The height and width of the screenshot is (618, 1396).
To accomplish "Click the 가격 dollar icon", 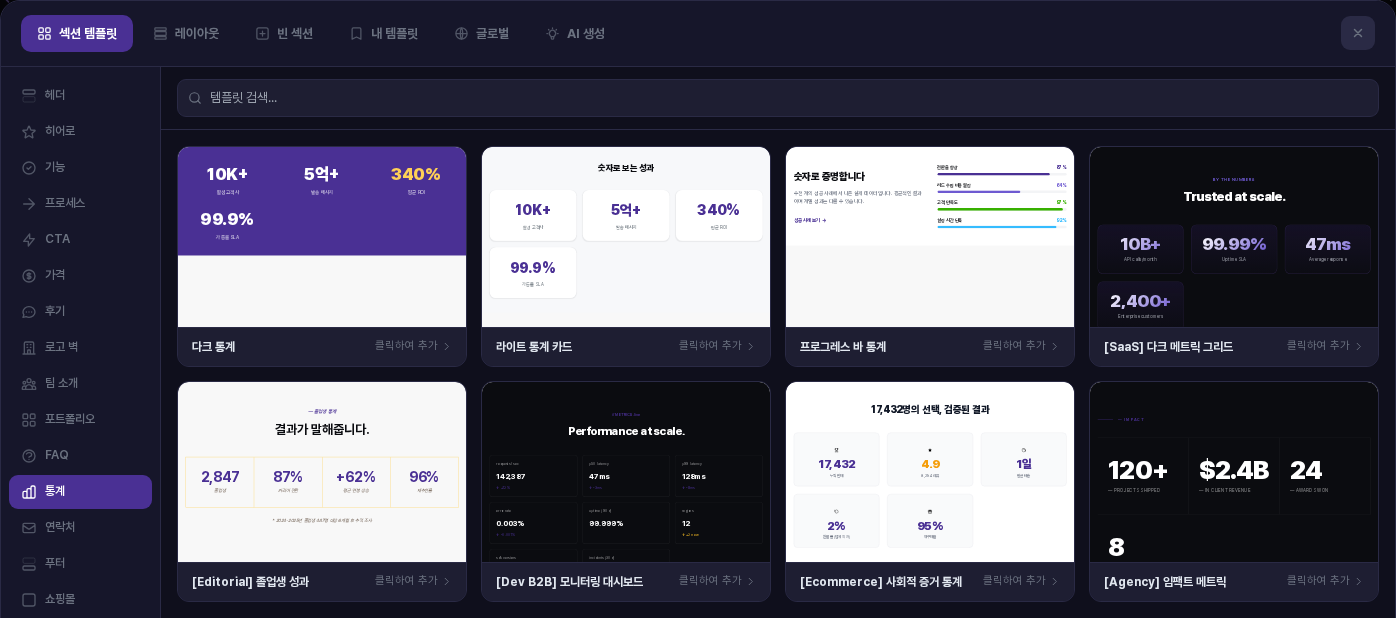I will click(x=29, y=275).
